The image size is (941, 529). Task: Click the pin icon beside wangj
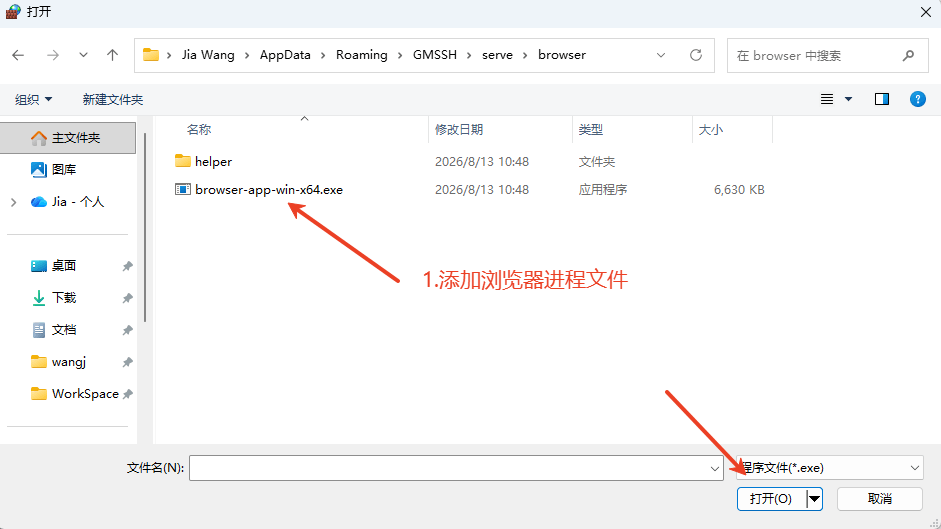coord(127,362)
